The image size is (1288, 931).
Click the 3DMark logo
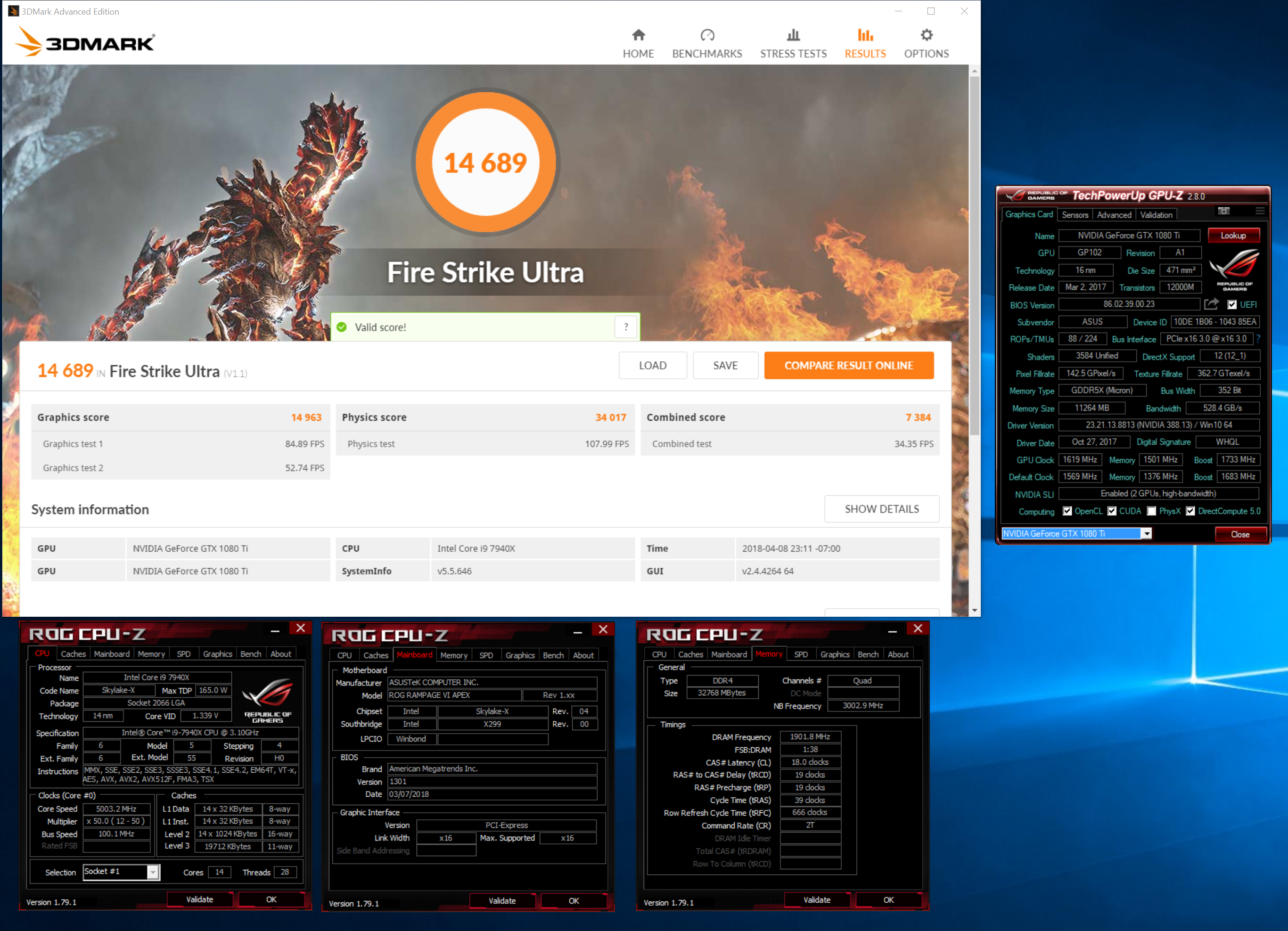point(85,41)
